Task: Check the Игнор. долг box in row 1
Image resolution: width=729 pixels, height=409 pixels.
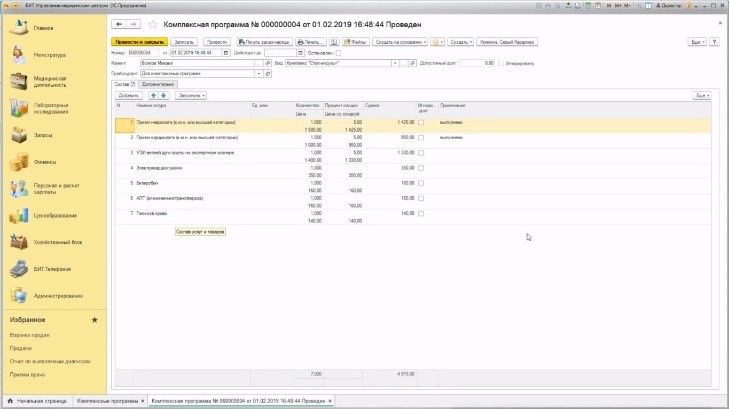Action: [421, 123]
